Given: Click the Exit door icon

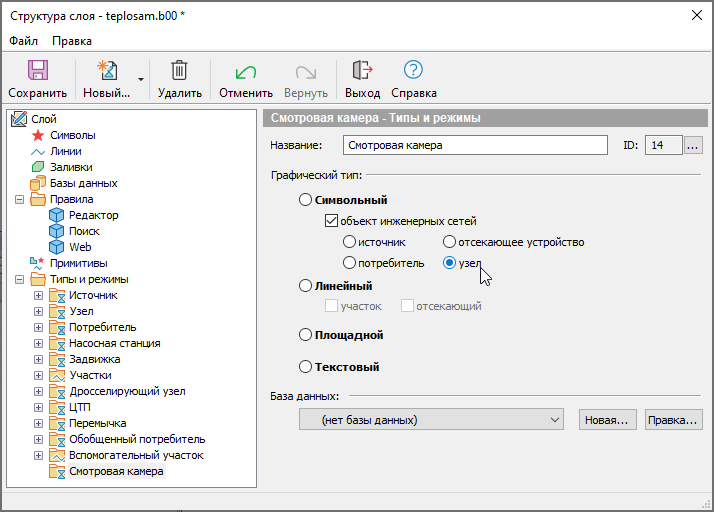Looking at the screenshot, I should point(362,71).
